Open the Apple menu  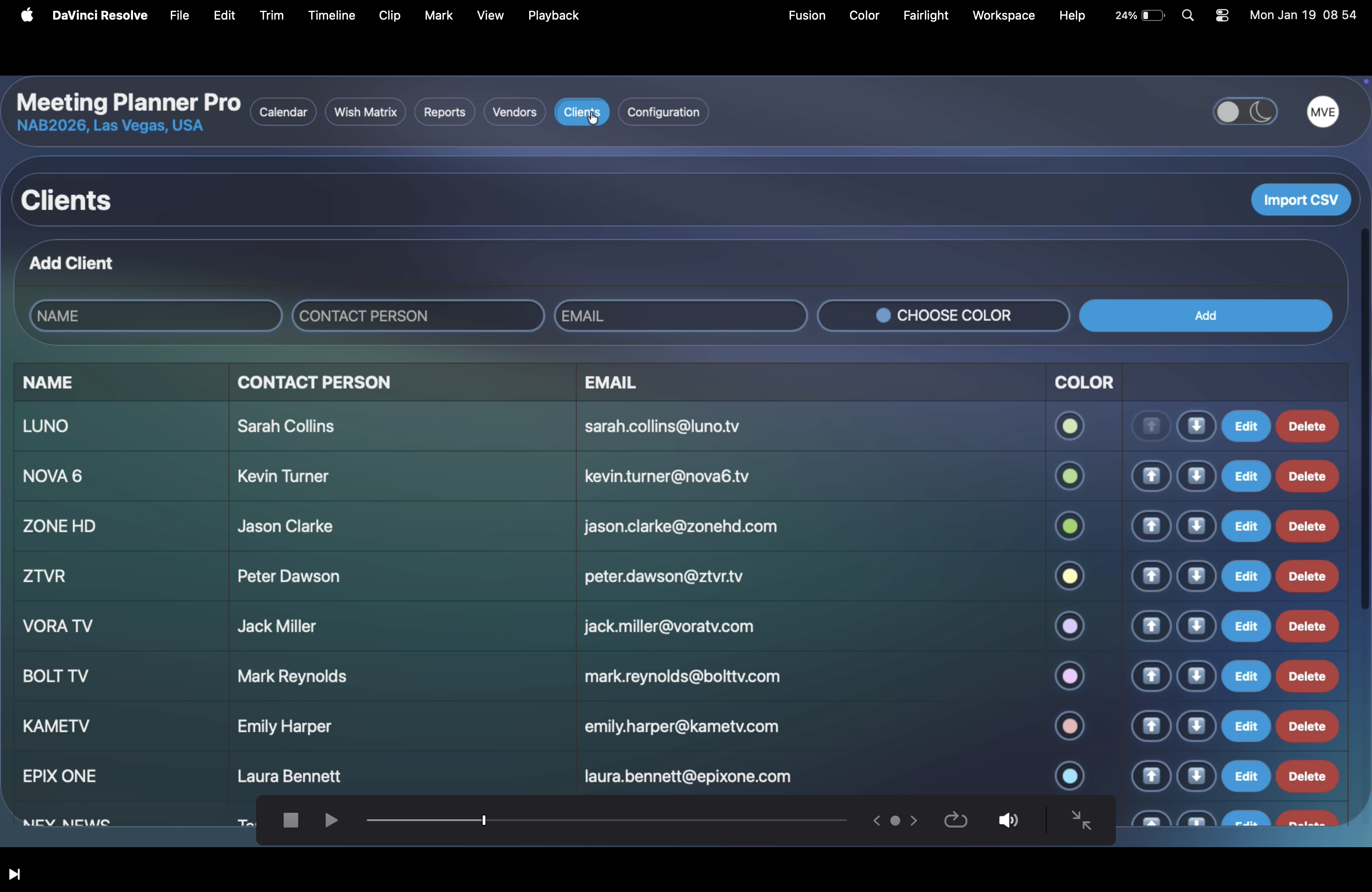[27, 15]
